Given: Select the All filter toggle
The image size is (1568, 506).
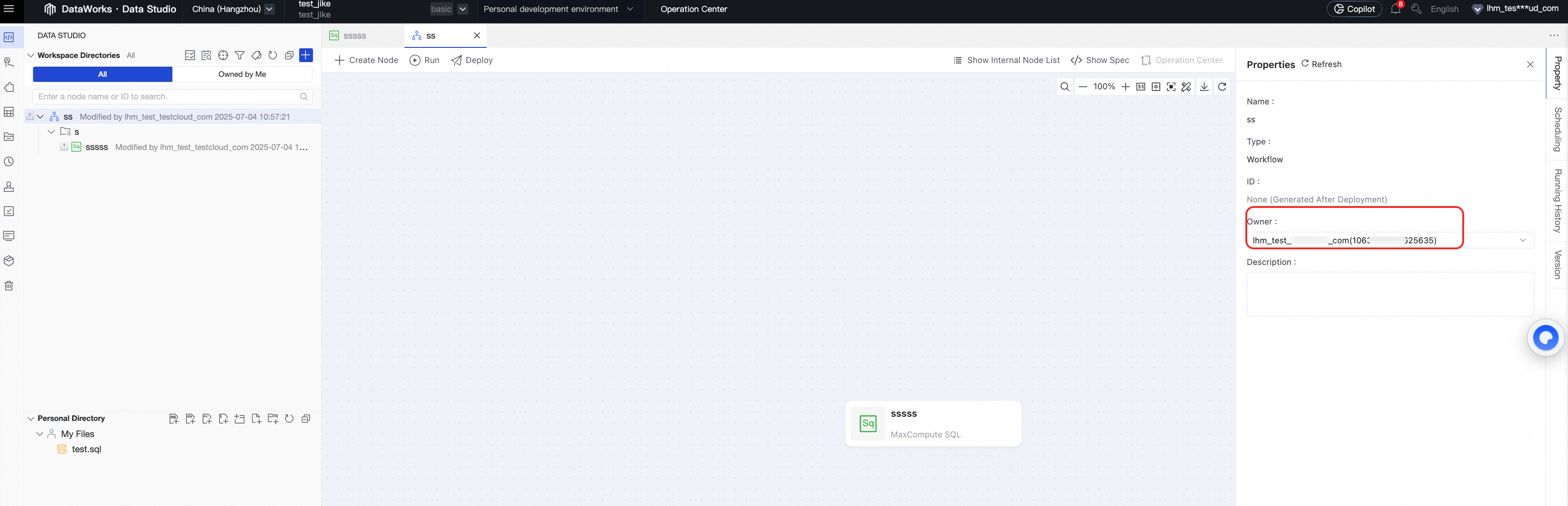Looking at the screenshot, I should 102,75.
